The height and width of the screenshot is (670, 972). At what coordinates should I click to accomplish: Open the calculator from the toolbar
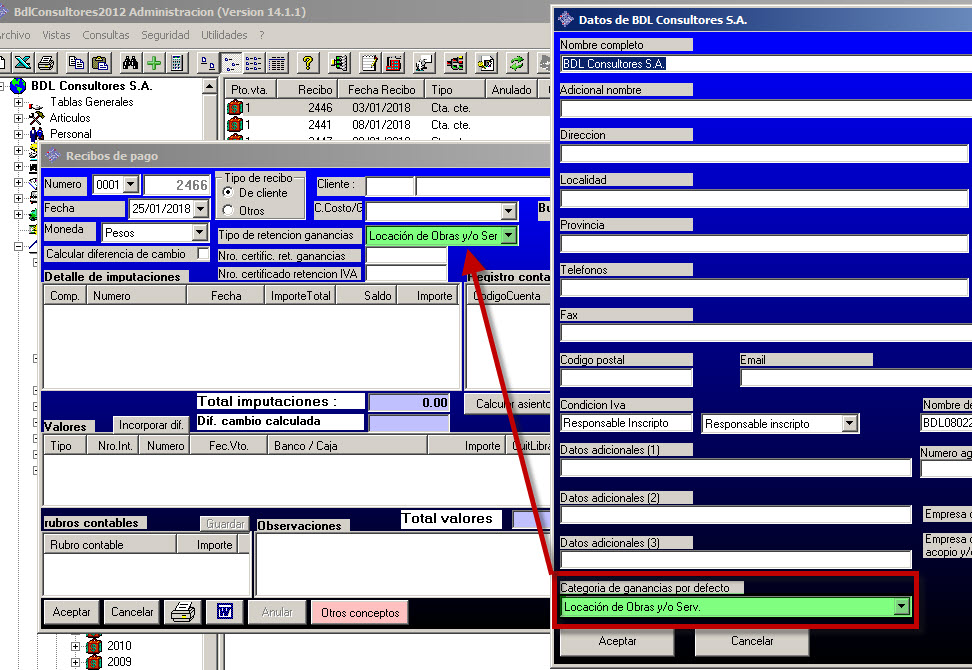177,63
